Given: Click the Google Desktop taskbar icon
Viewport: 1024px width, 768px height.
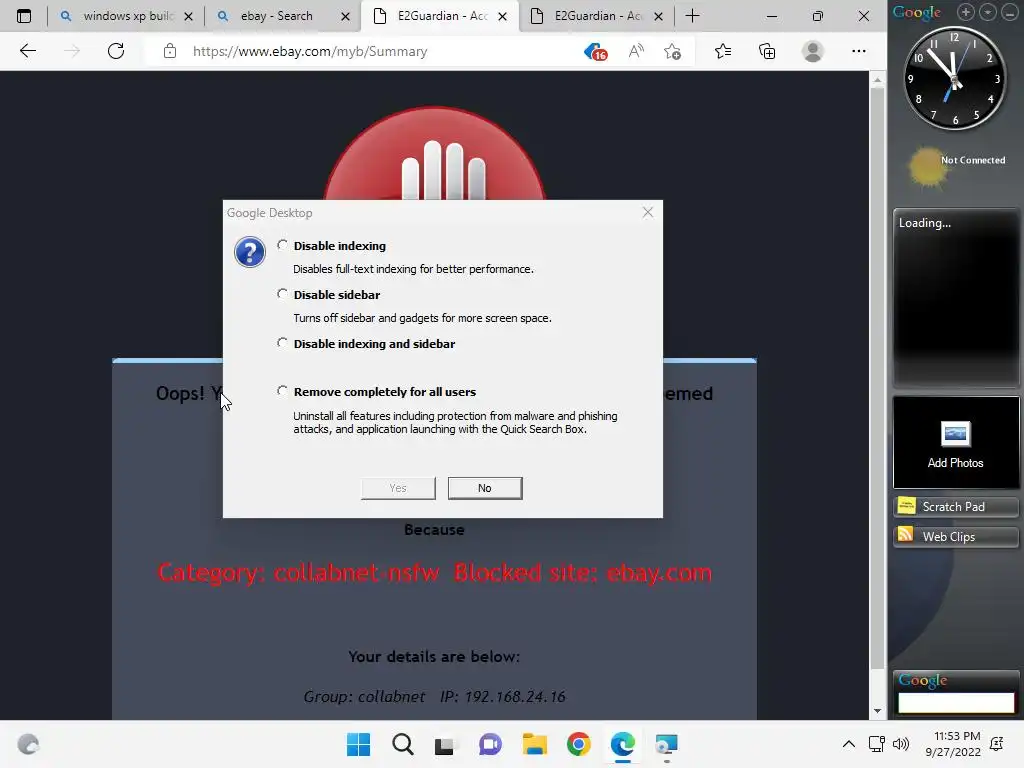Looking at the screenshot, I should (x=666, y=744).
